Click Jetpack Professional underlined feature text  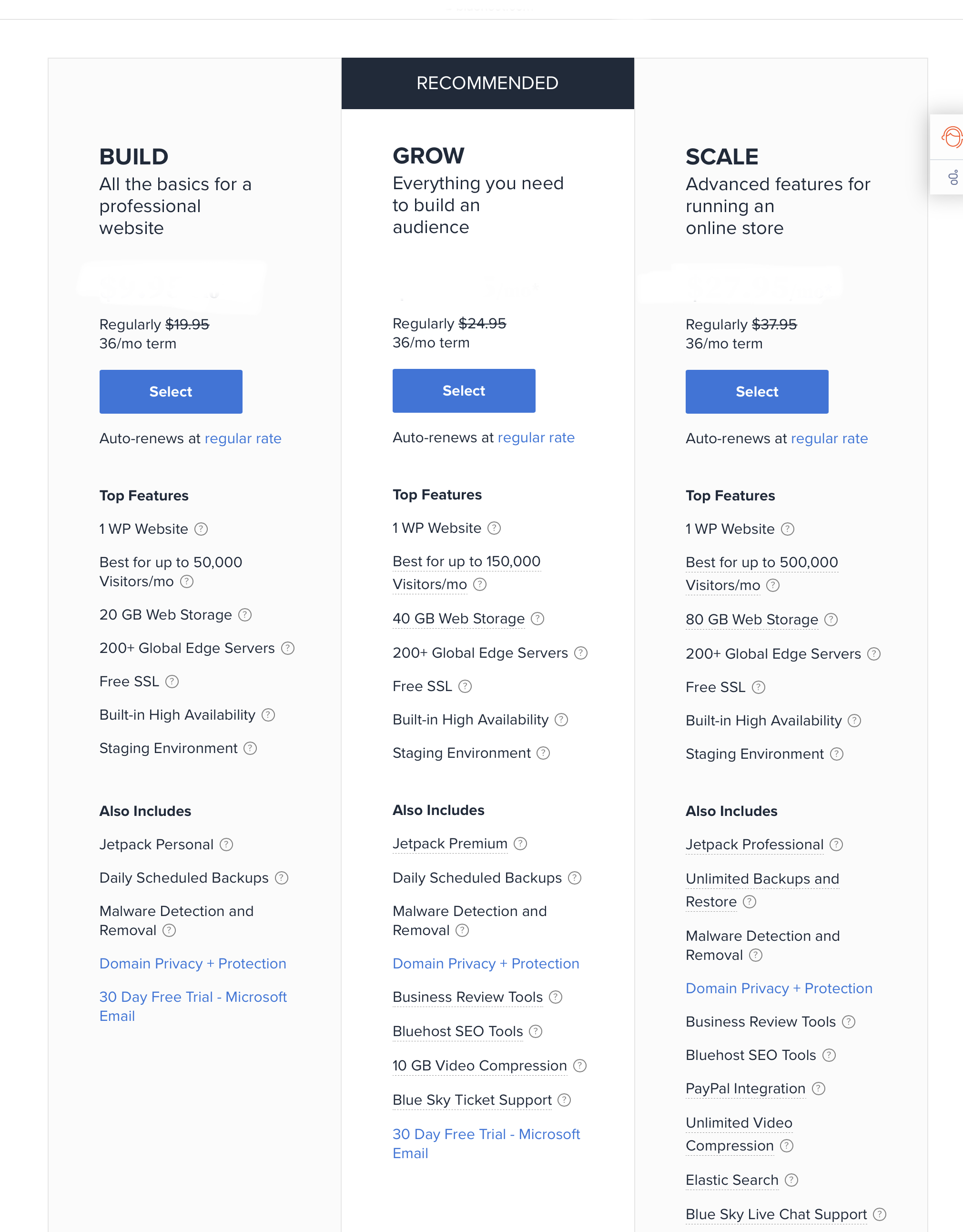point(755,845)
